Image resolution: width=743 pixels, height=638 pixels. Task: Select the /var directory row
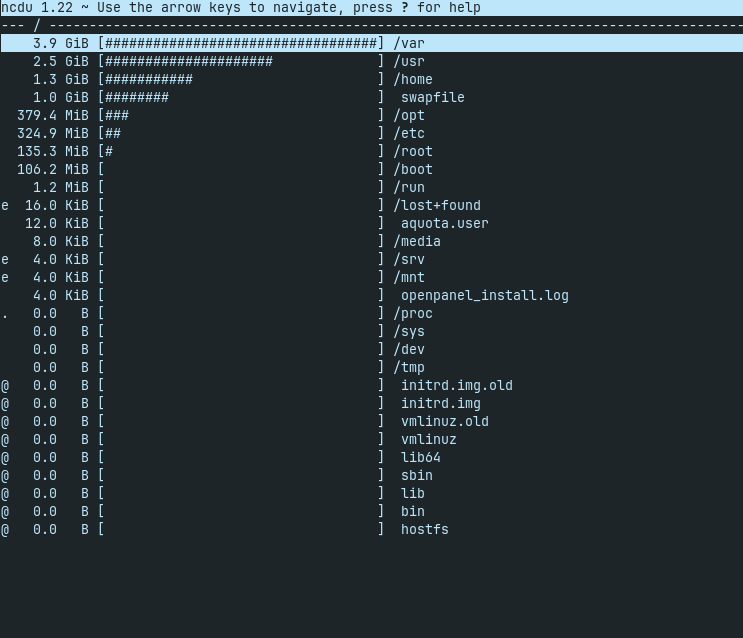coord(372,43)
